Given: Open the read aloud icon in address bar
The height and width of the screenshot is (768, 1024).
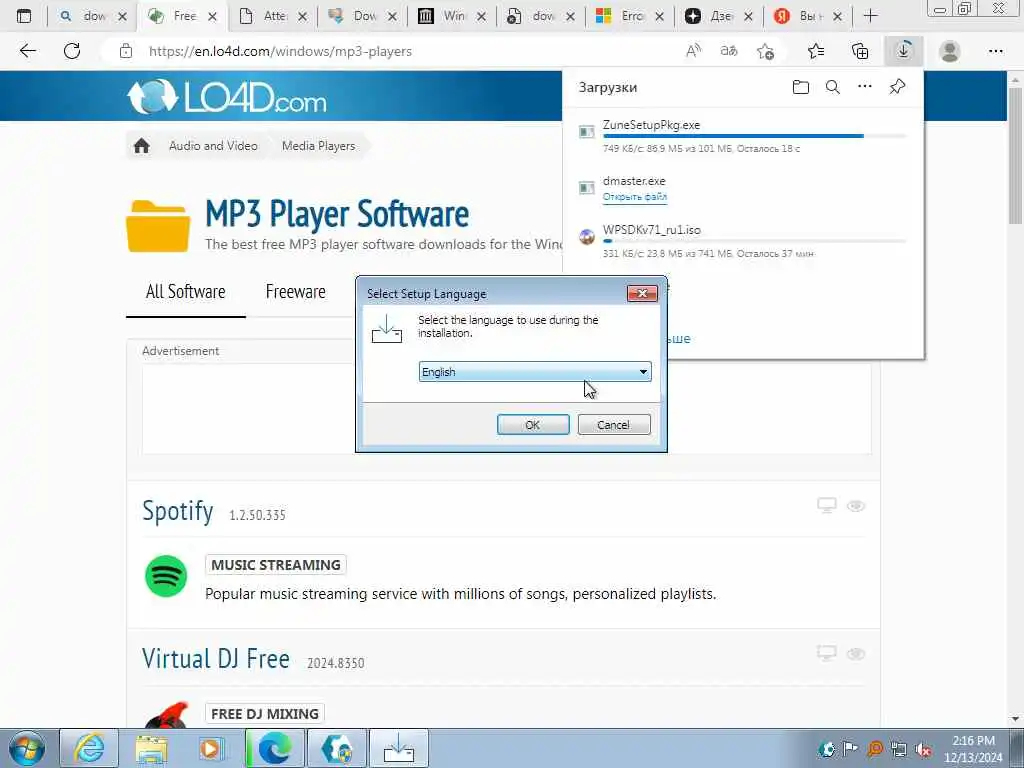Looking at the screenshot, I should [x=694, y=51].
